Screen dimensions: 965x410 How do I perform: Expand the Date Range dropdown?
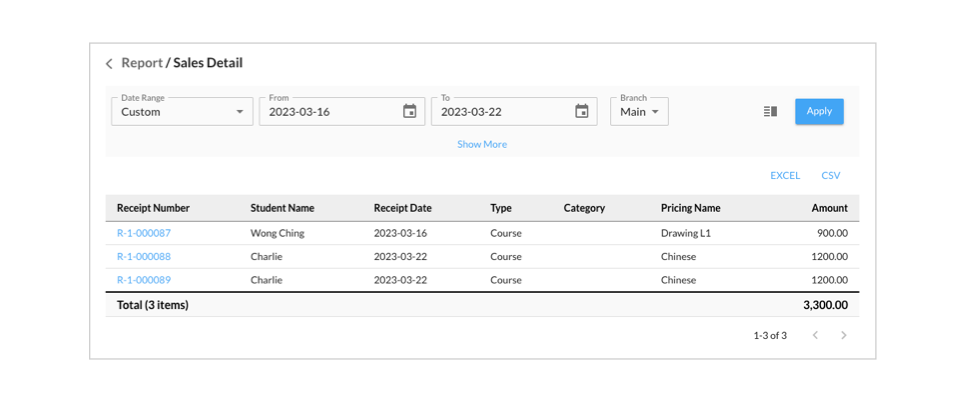(182, 111)
